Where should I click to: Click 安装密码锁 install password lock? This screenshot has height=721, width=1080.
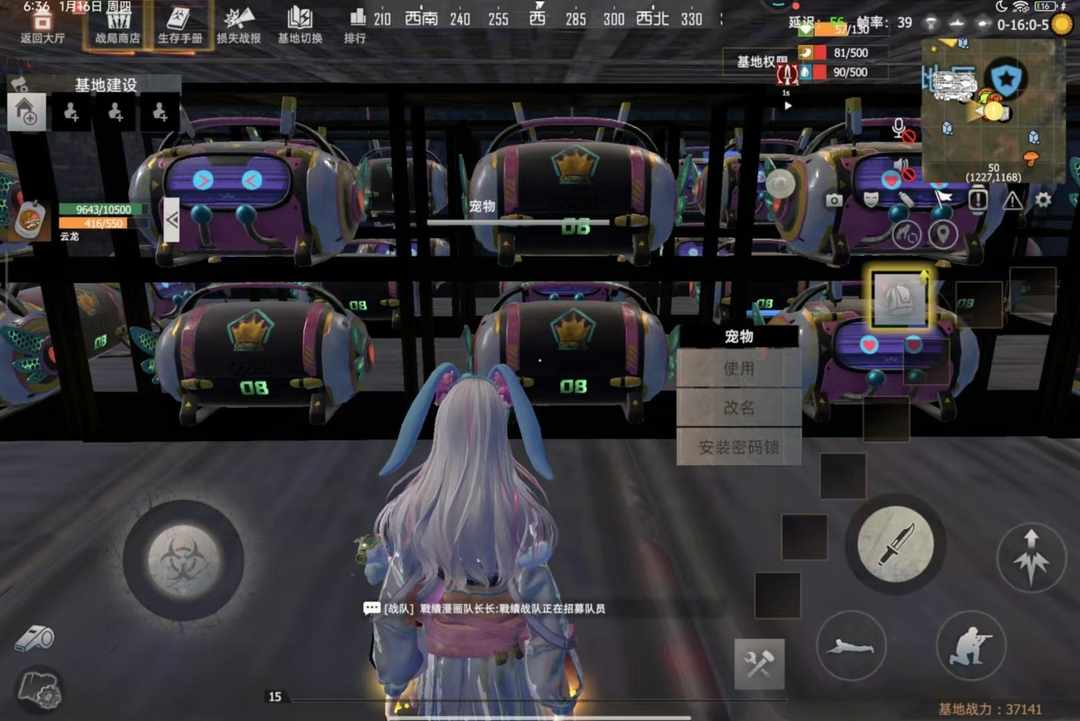tap(739, 446)
